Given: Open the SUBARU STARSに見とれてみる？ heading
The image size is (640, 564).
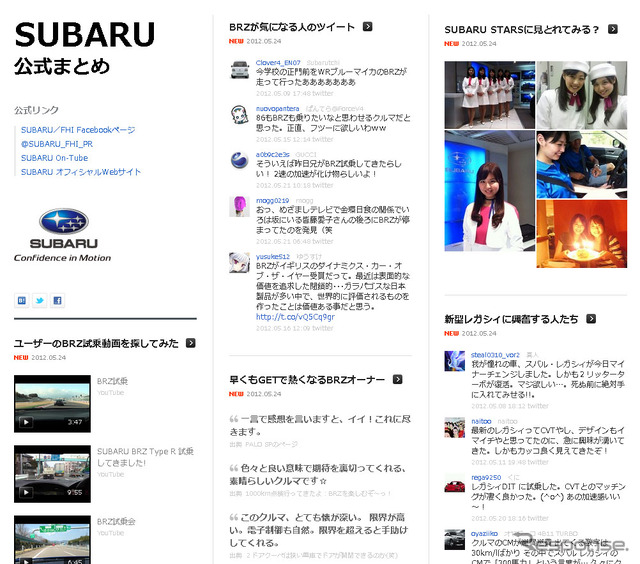Looking at the screenshot, I should 522,29.
